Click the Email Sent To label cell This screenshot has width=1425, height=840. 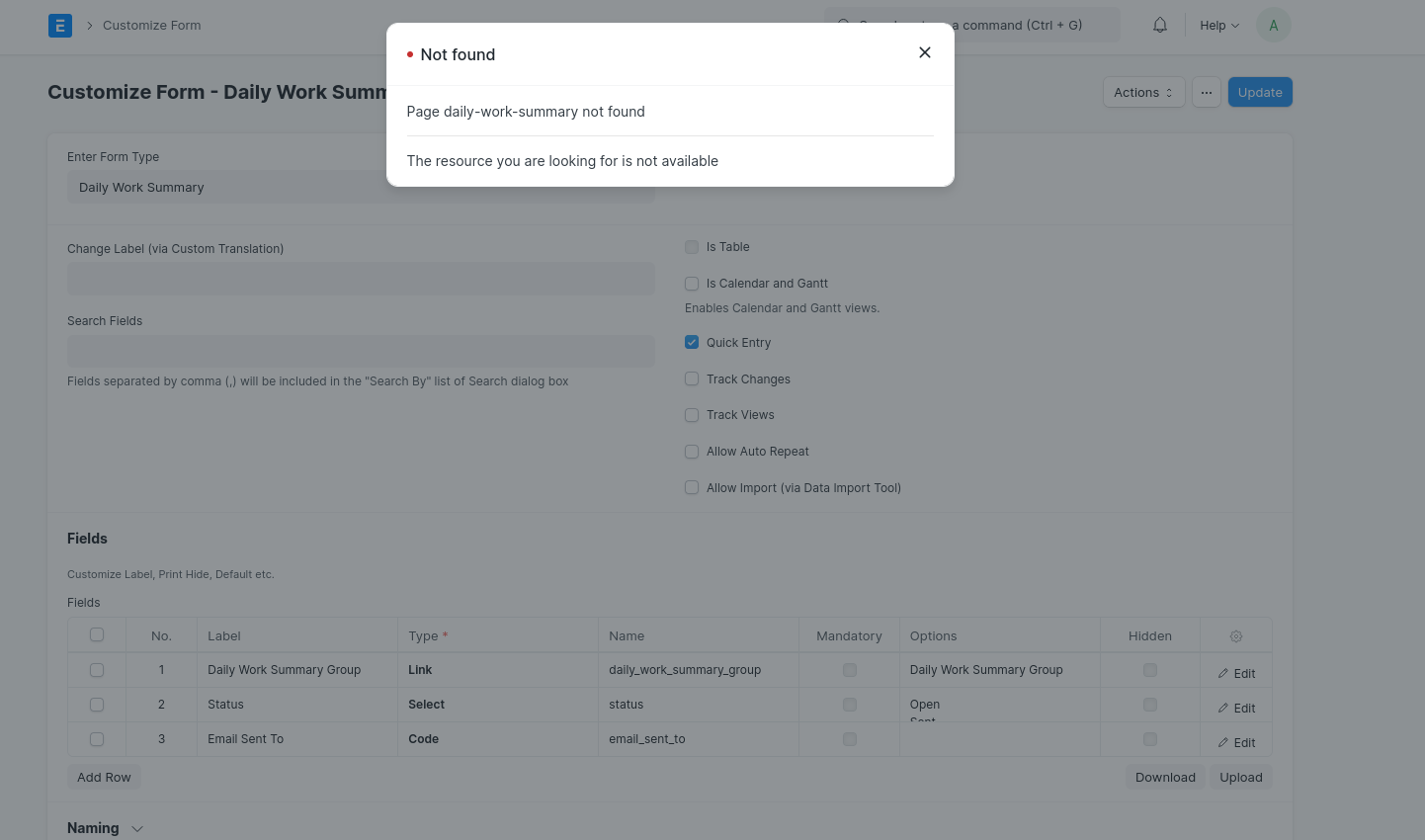pyautogui.click(x=297, y=739)
